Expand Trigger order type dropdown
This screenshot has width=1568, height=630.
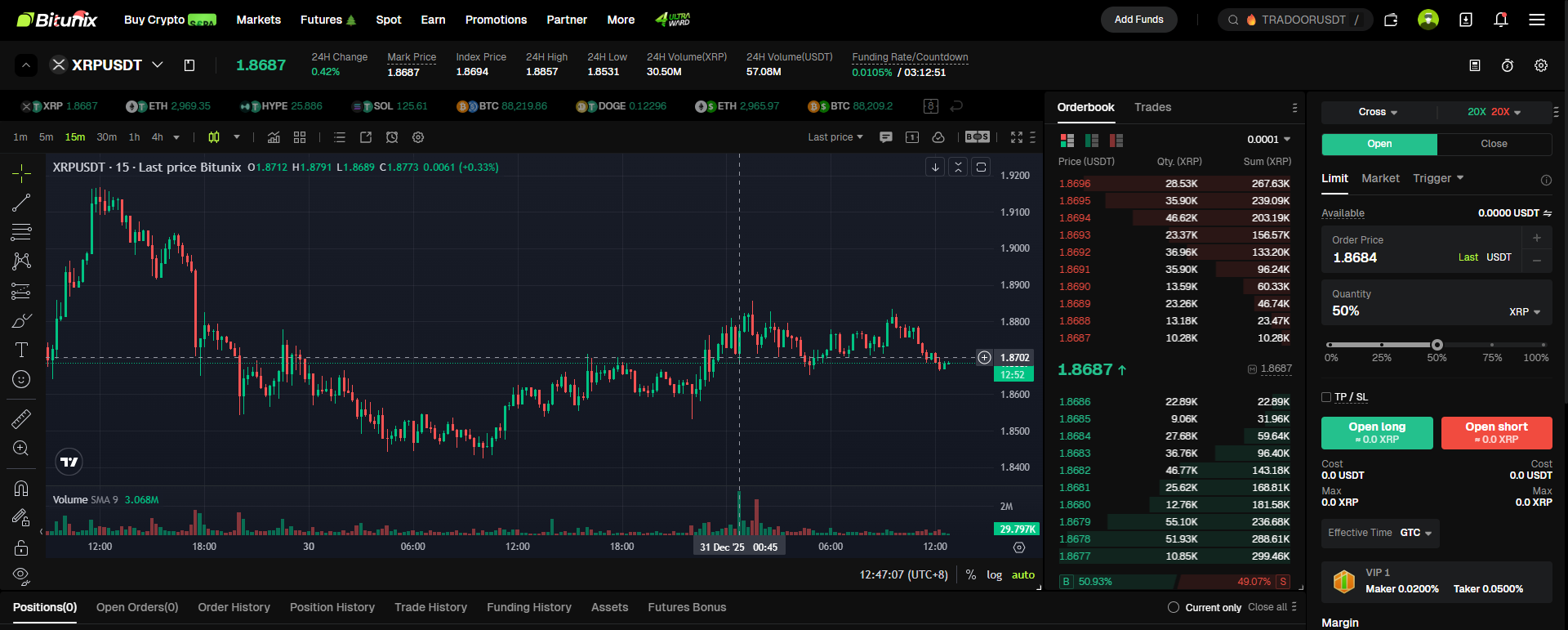(x=1438, y=178)
